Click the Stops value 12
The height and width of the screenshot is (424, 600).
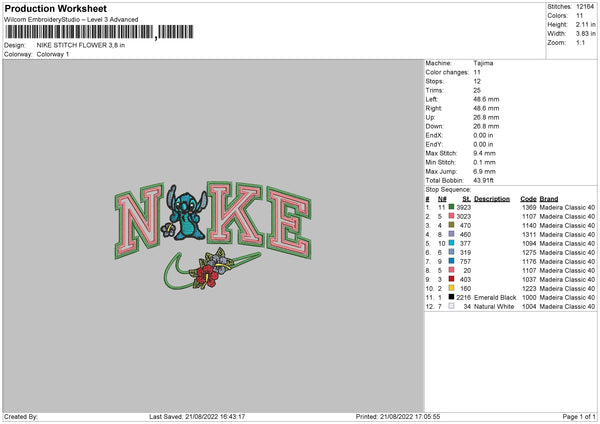[x=477, y=81]
